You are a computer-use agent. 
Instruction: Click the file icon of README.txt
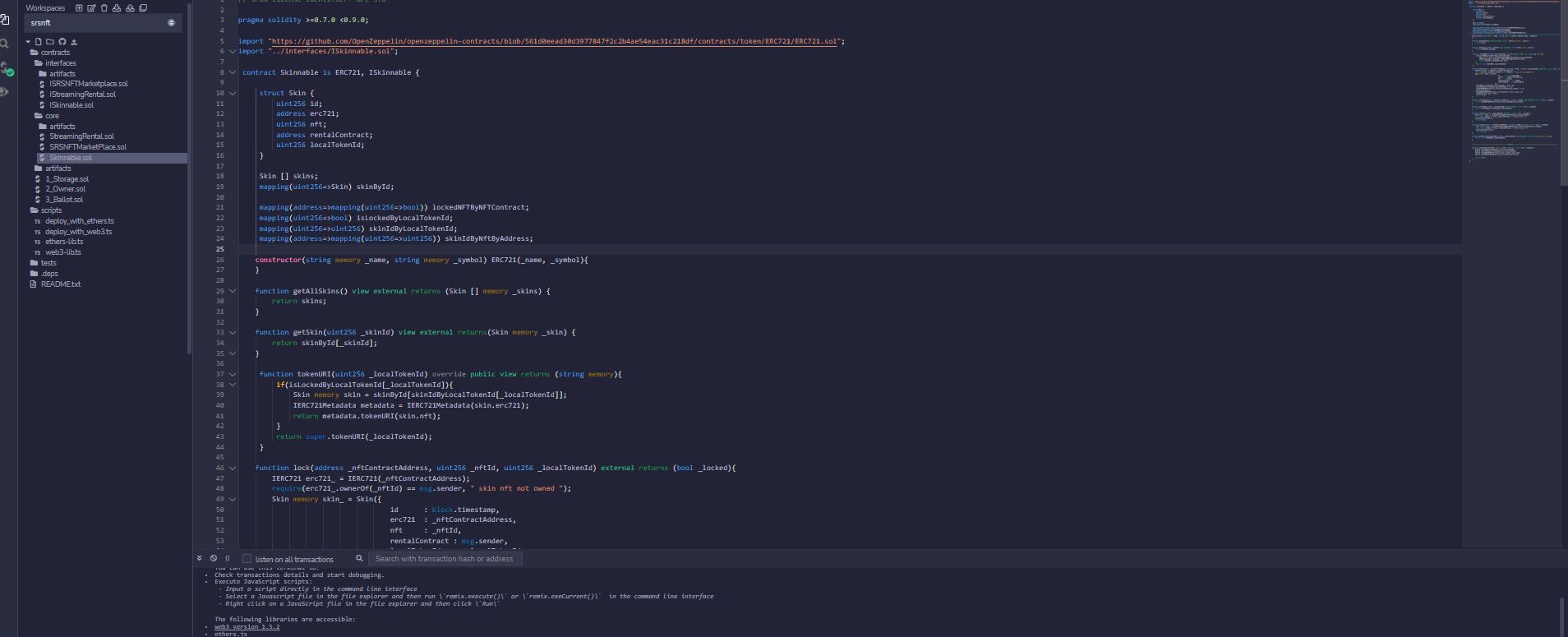[x=34, y=284]
